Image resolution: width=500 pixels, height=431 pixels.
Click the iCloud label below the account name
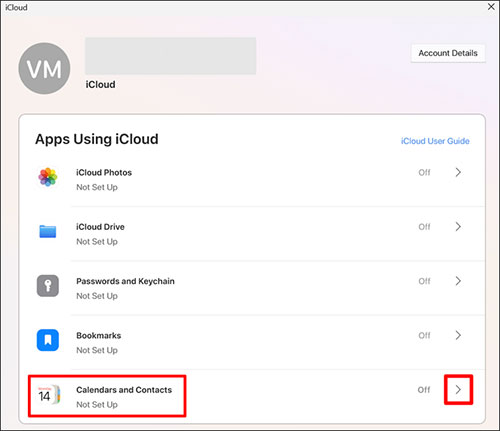click(x=100, y=85)
